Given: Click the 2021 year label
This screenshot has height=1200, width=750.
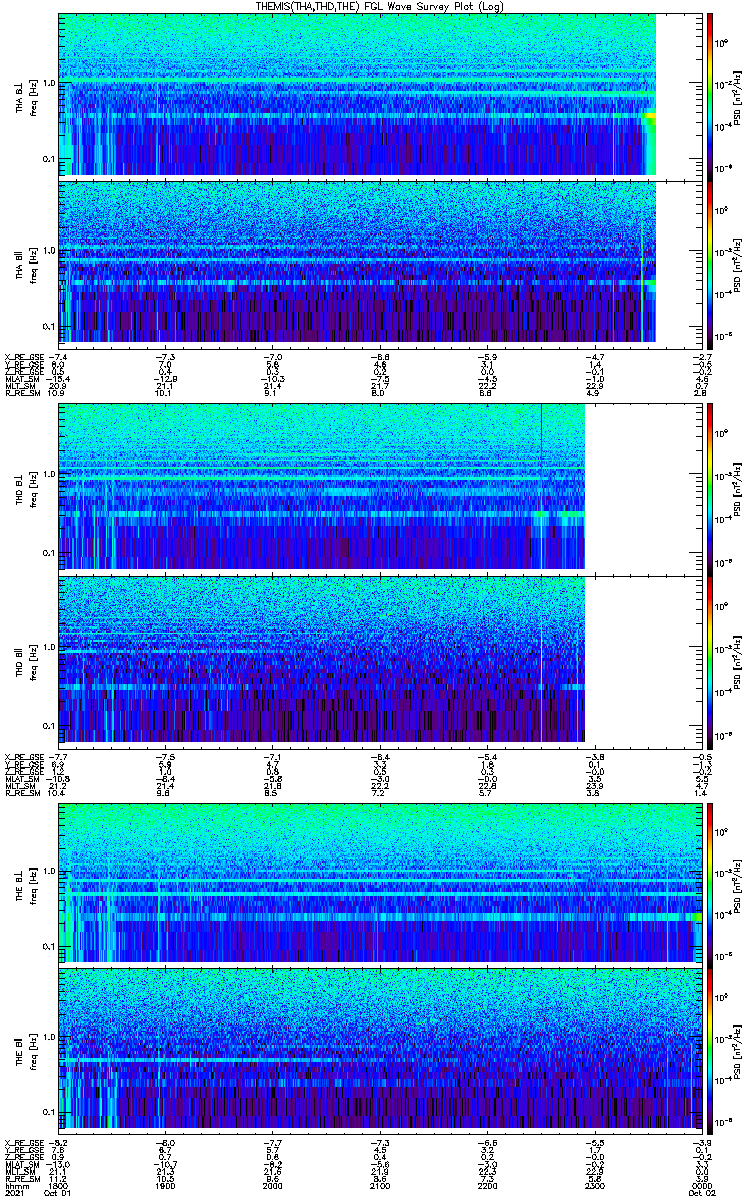Looking at the screenshot, I should [13, 1193].
